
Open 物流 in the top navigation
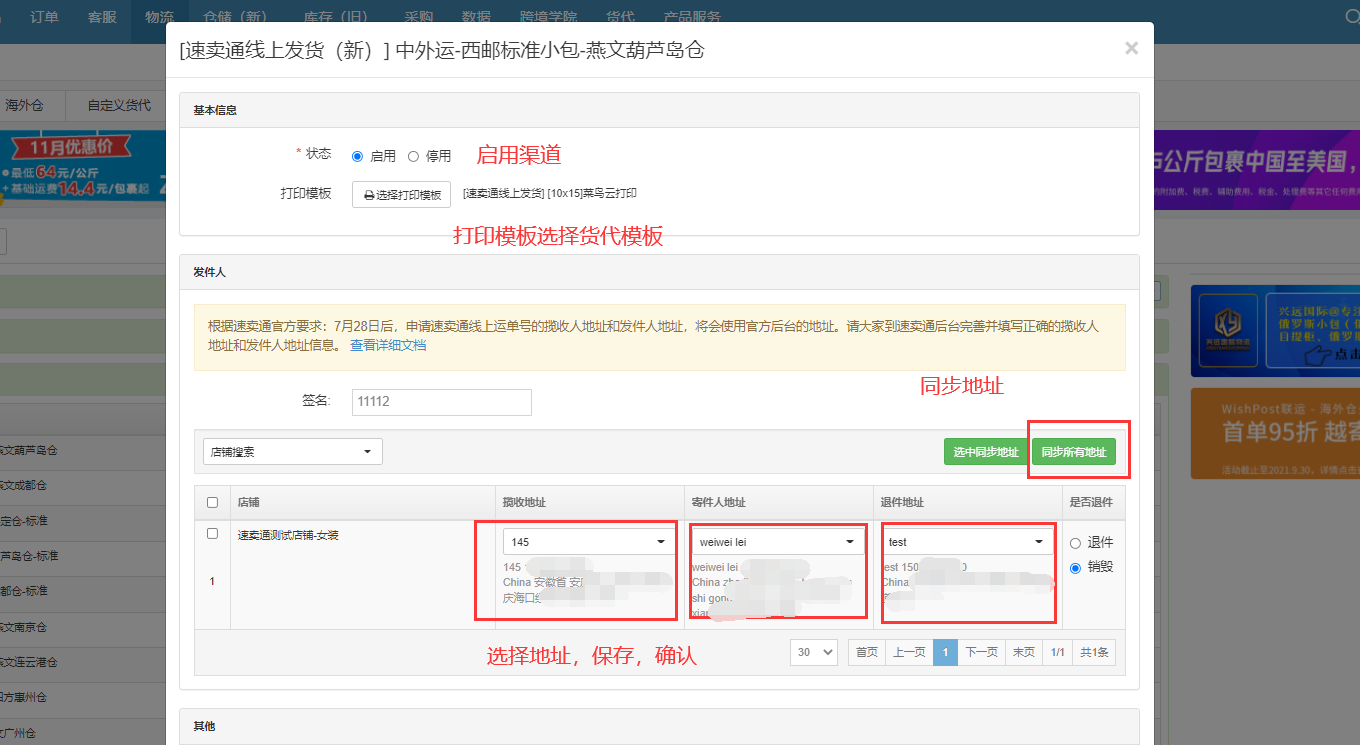pyautogui.click(x=159, y=17)
